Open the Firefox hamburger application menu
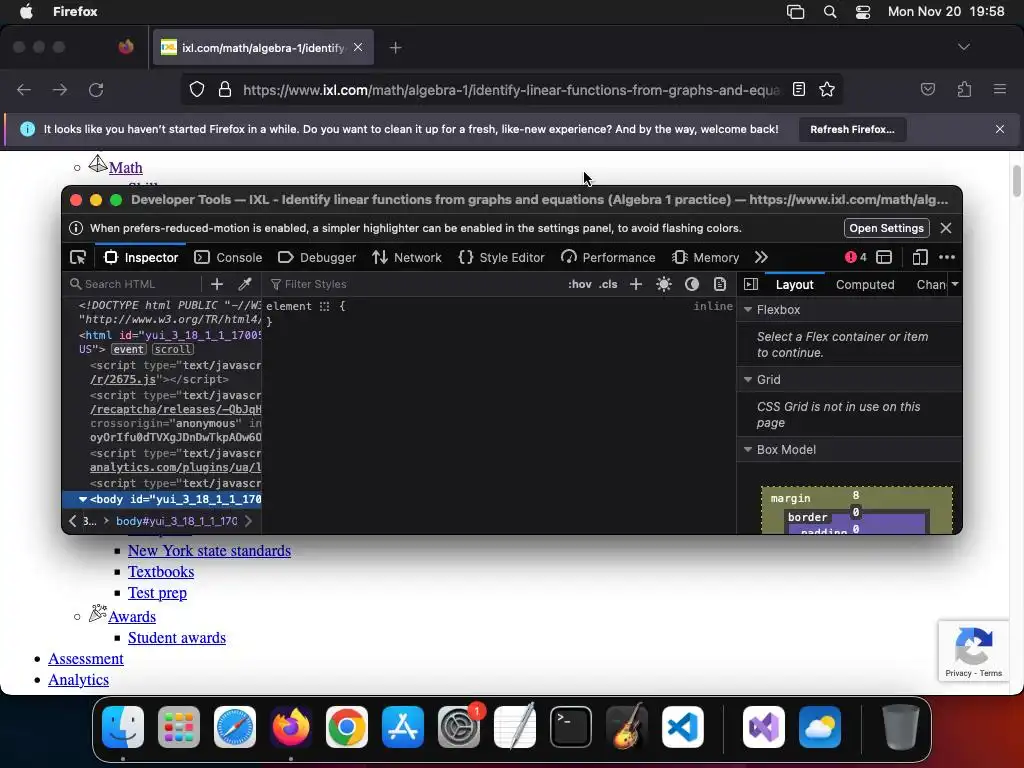The image size is (1024, 768). [1000, 89]
